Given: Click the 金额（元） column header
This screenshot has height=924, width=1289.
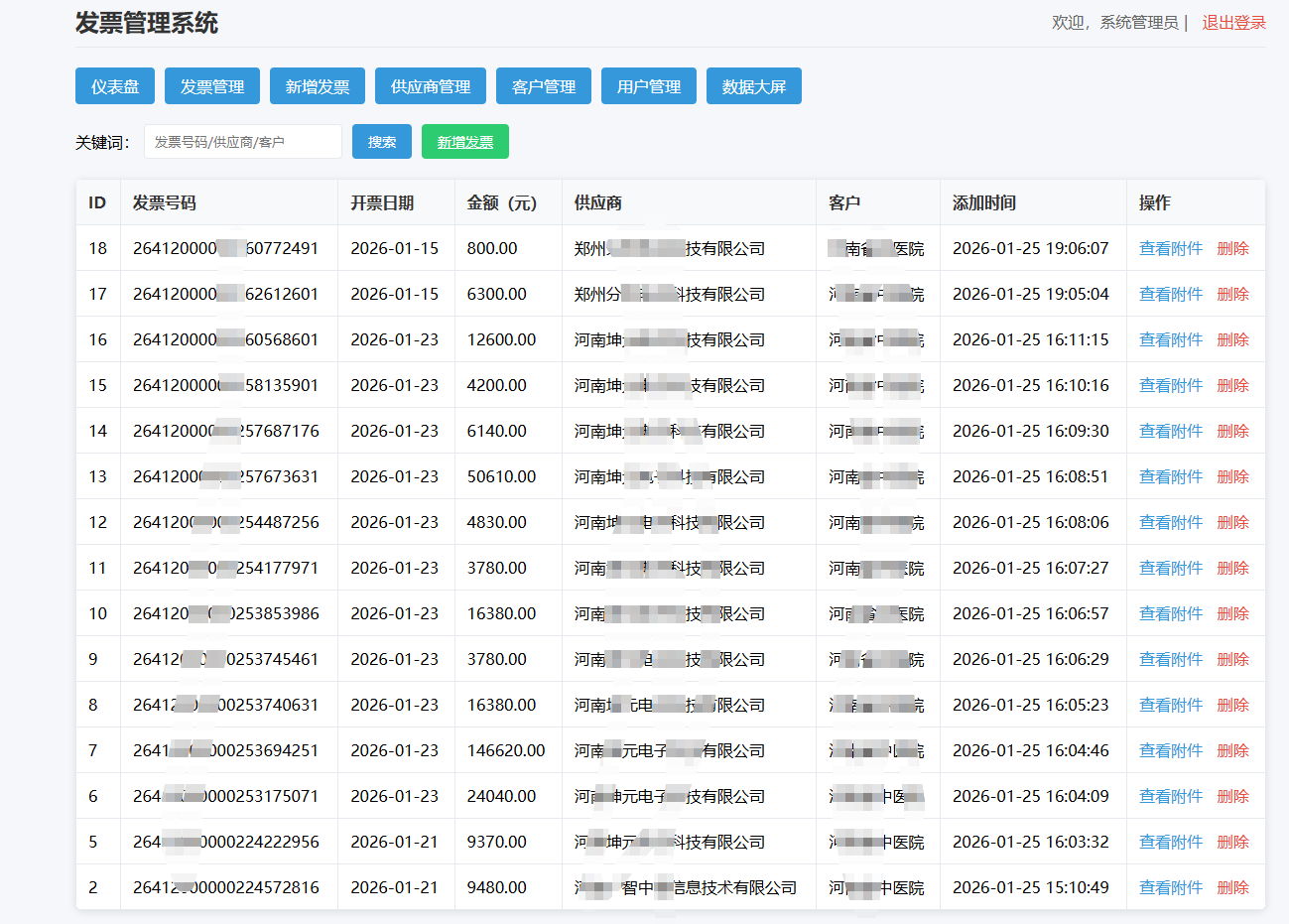Looking at the screenshot, I should [x=502, y=203].
